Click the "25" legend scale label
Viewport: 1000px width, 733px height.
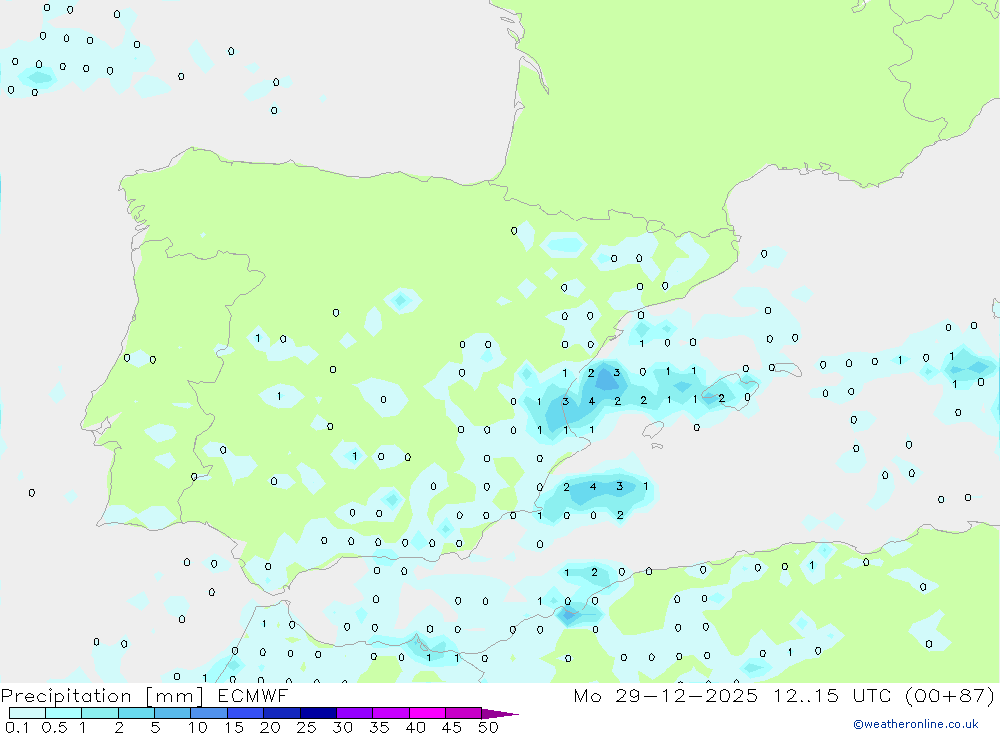pyautogui.click(x=306, y=727)
